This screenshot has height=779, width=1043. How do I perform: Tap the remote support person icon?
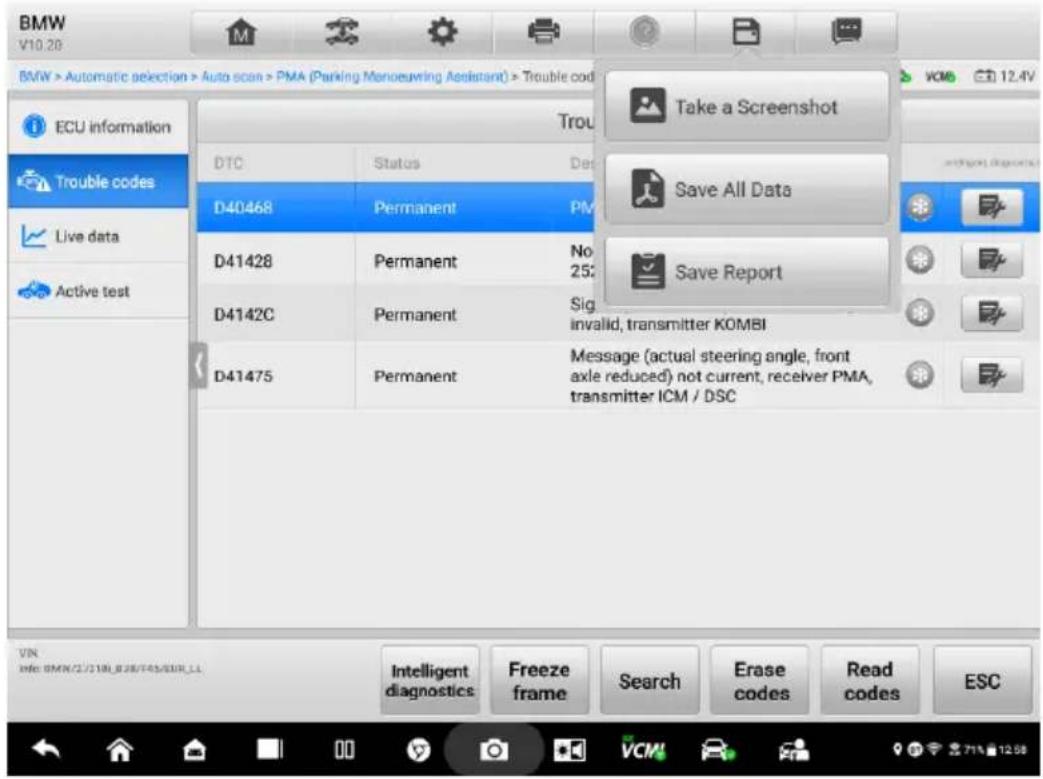tap(793, 750)
